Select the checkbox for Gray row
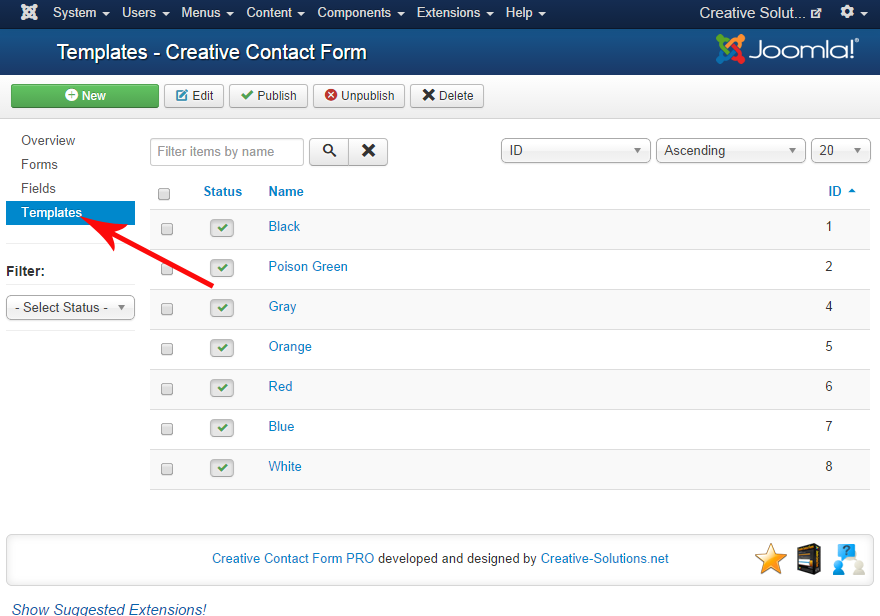 [x=167, y=309]
